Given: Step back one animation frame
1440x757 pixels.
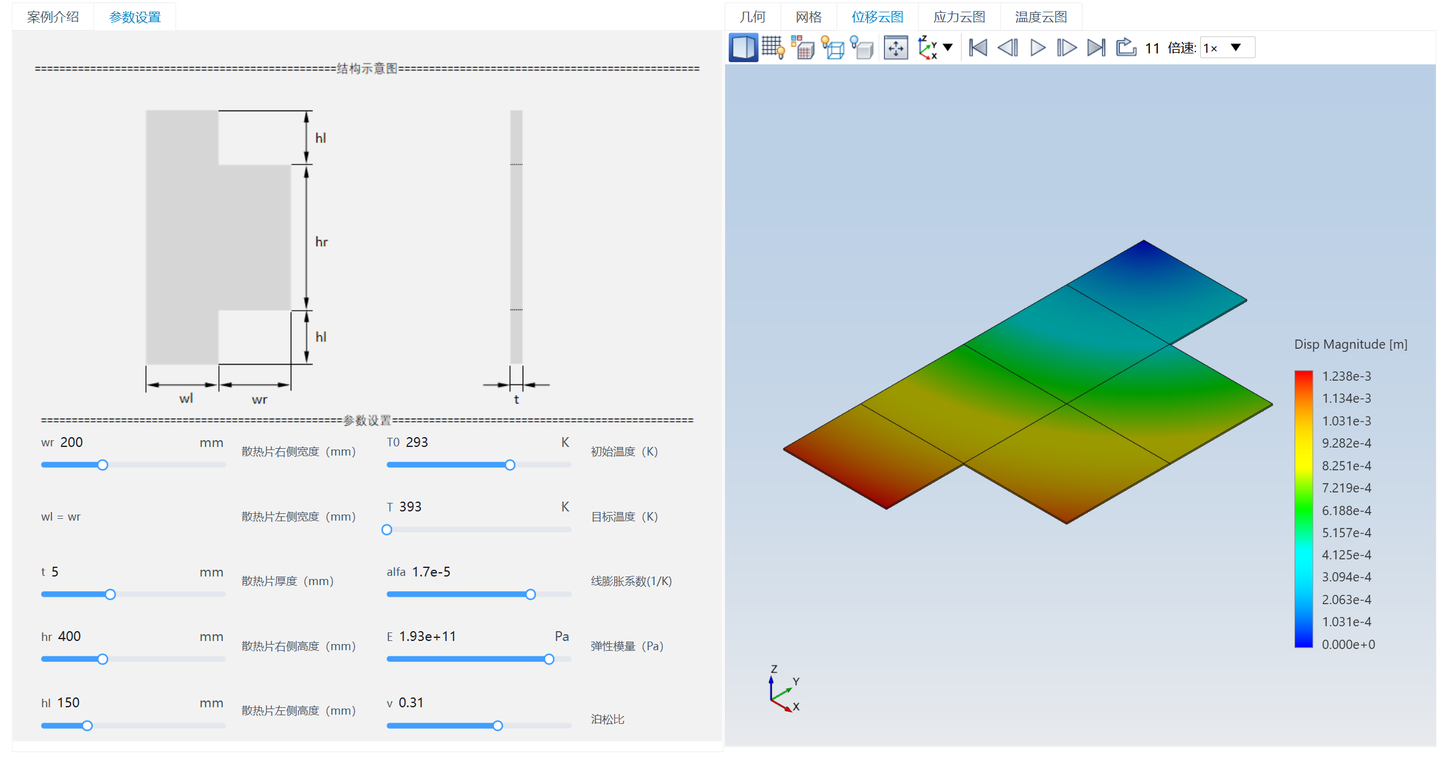Looking at the screenshot, I should point(1008,47).
